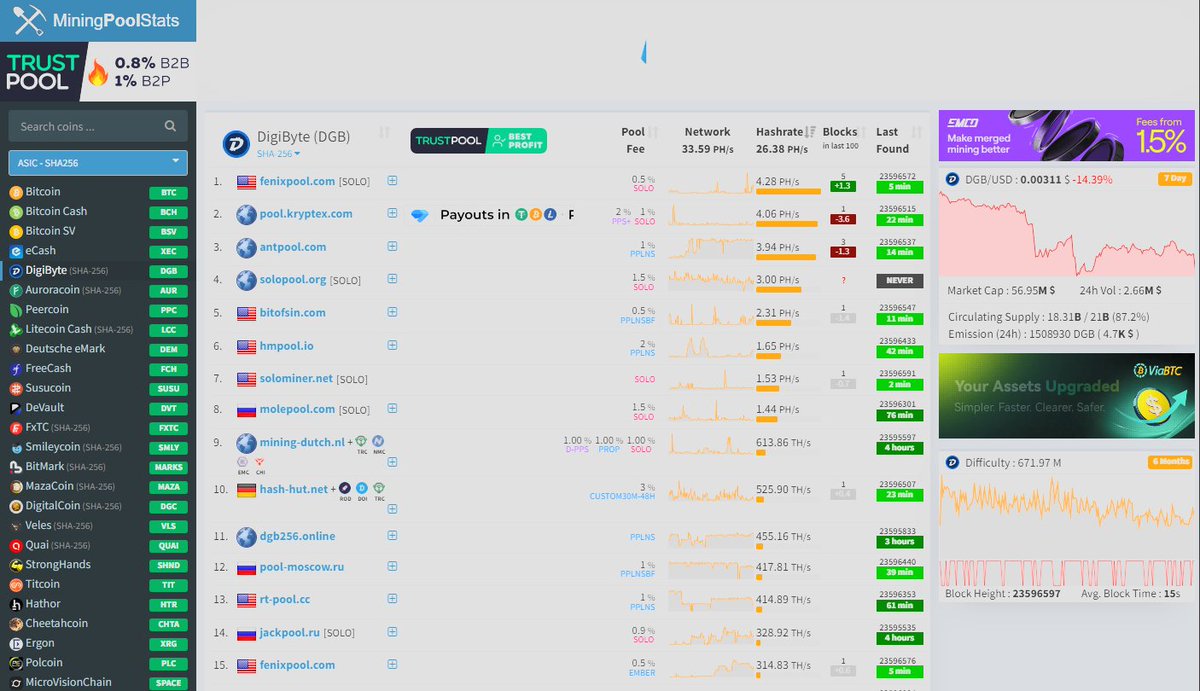This screenshot has height=691, width=1200.
Task: Sort by pool name arrows beside DigiByte
Action: [x=384, y=133]
